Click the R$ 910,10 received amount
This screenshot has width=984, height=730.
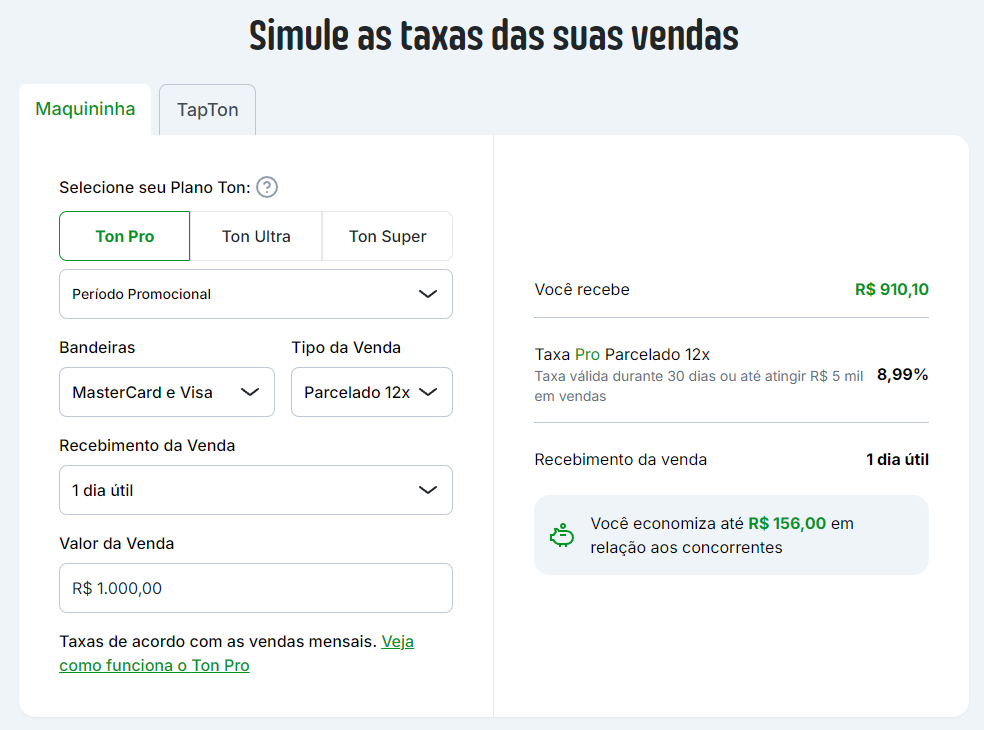pos(892,289)
